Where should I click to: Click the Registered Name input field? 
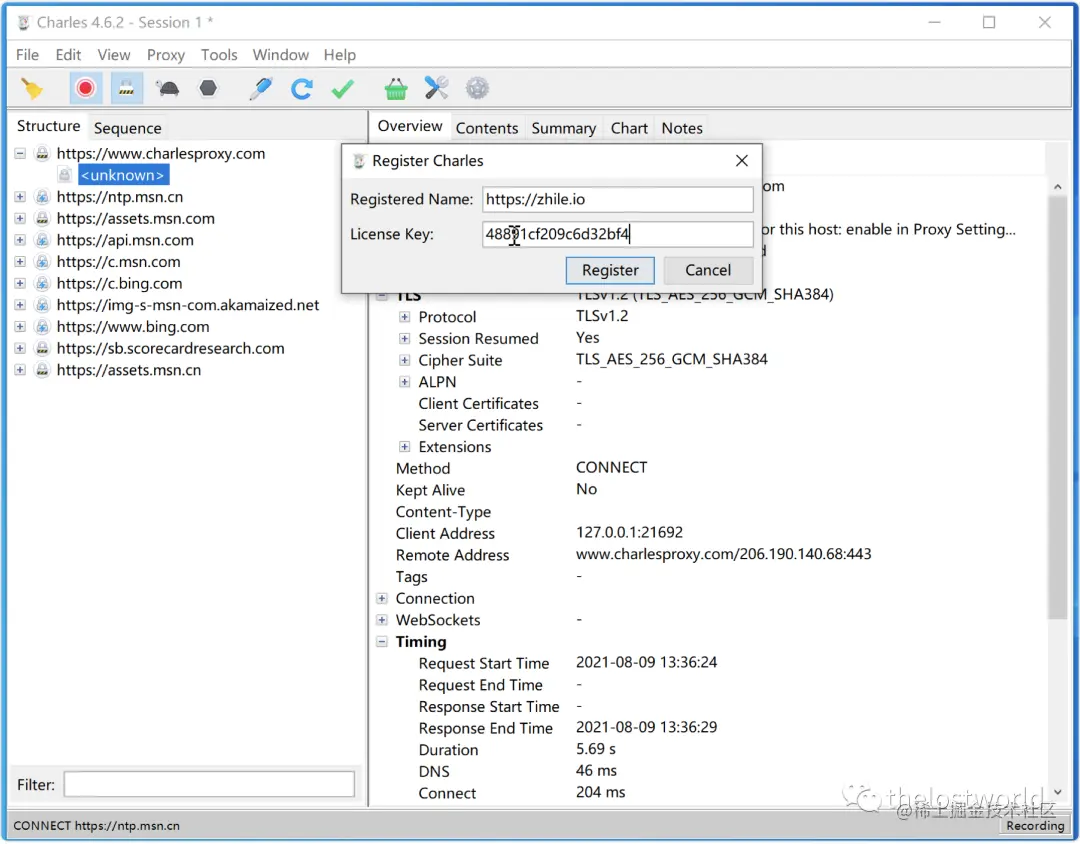[617, 199]
